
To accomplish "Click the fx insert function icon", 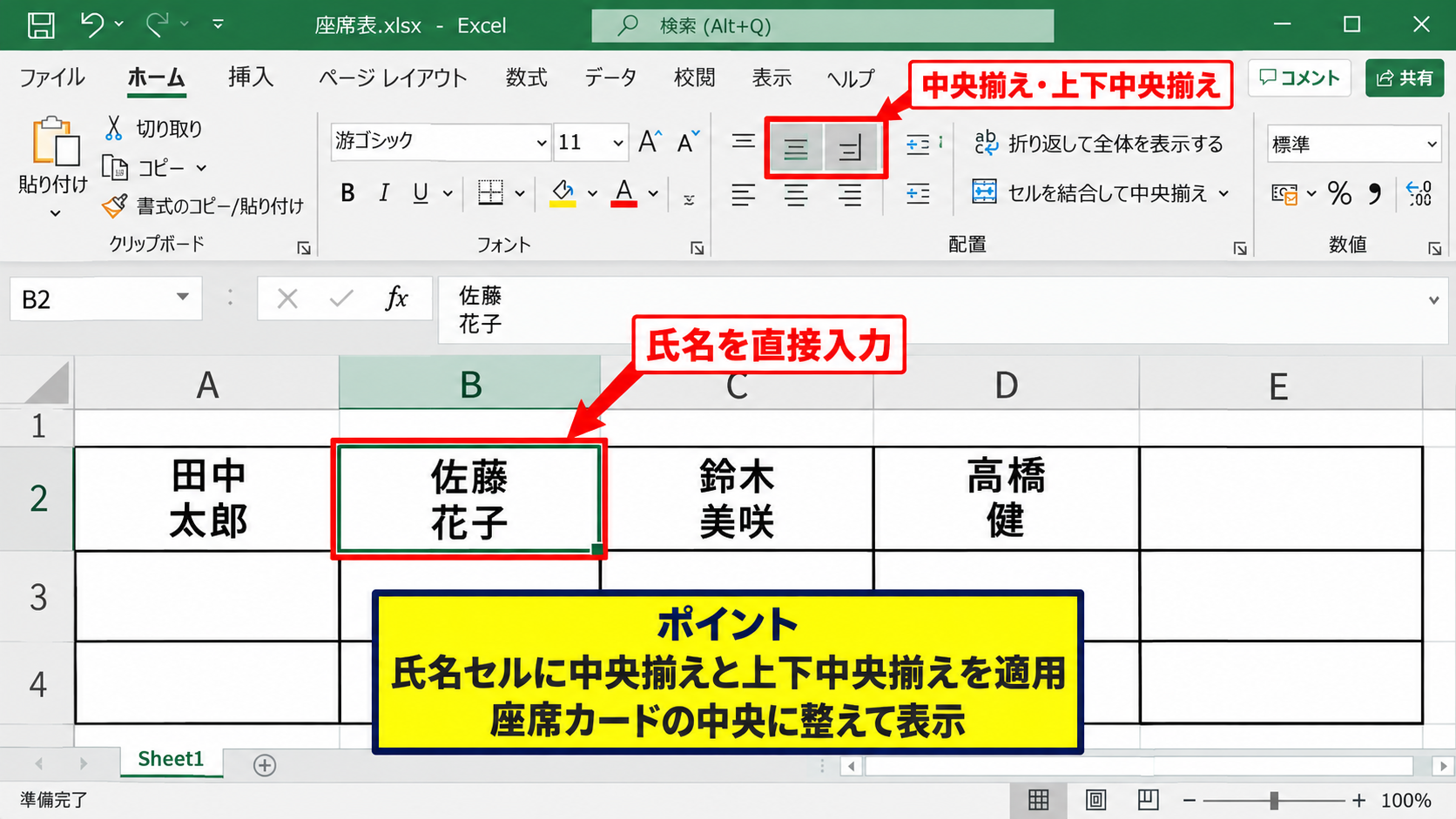I will click(396, 299).
